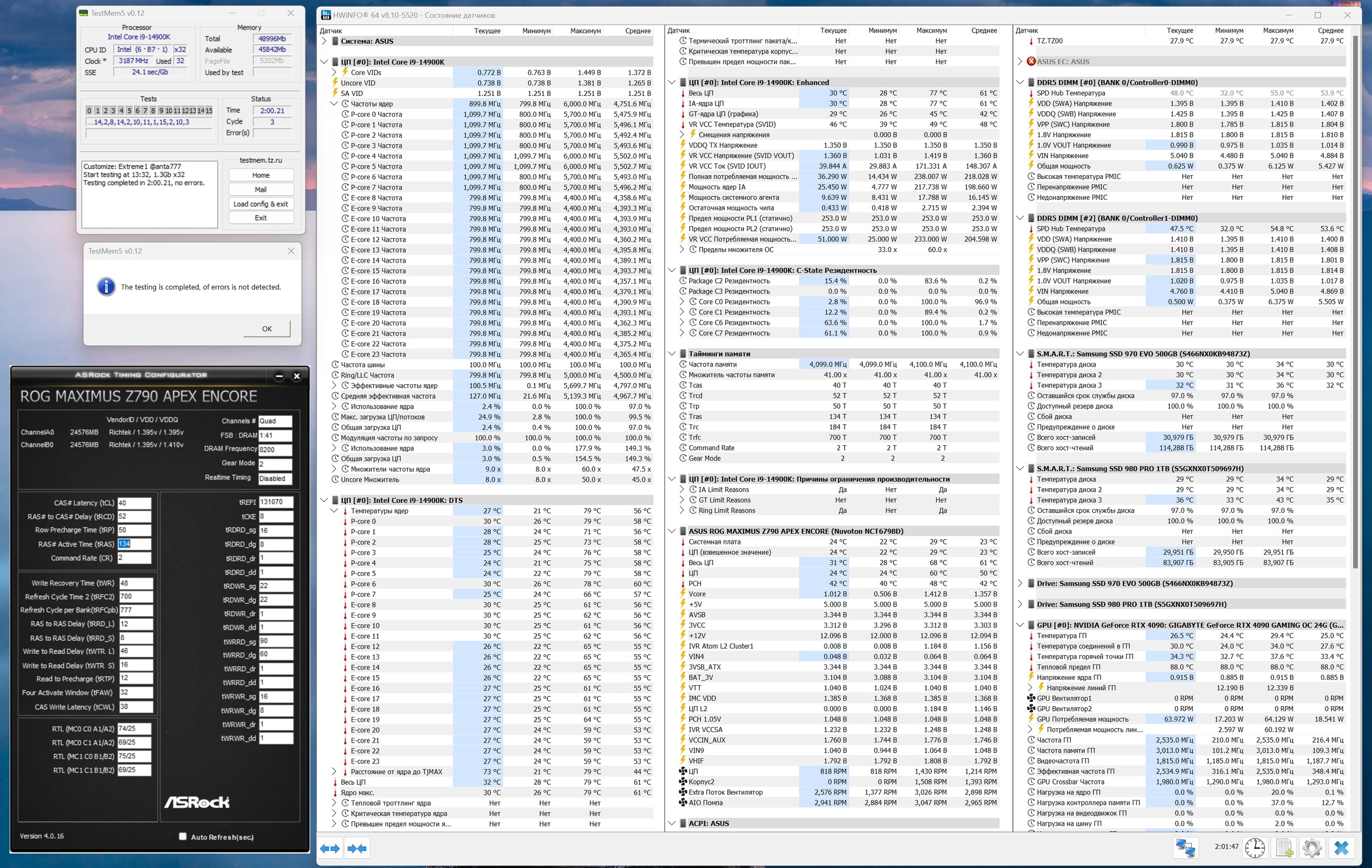Close sensors with the blue X icon
This screenshot has height=868, width=1372.
point(1341,848)
